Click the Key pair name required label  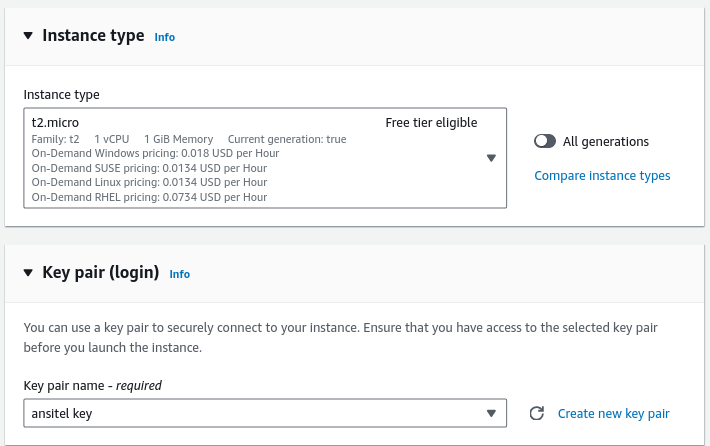click(92, 385)
